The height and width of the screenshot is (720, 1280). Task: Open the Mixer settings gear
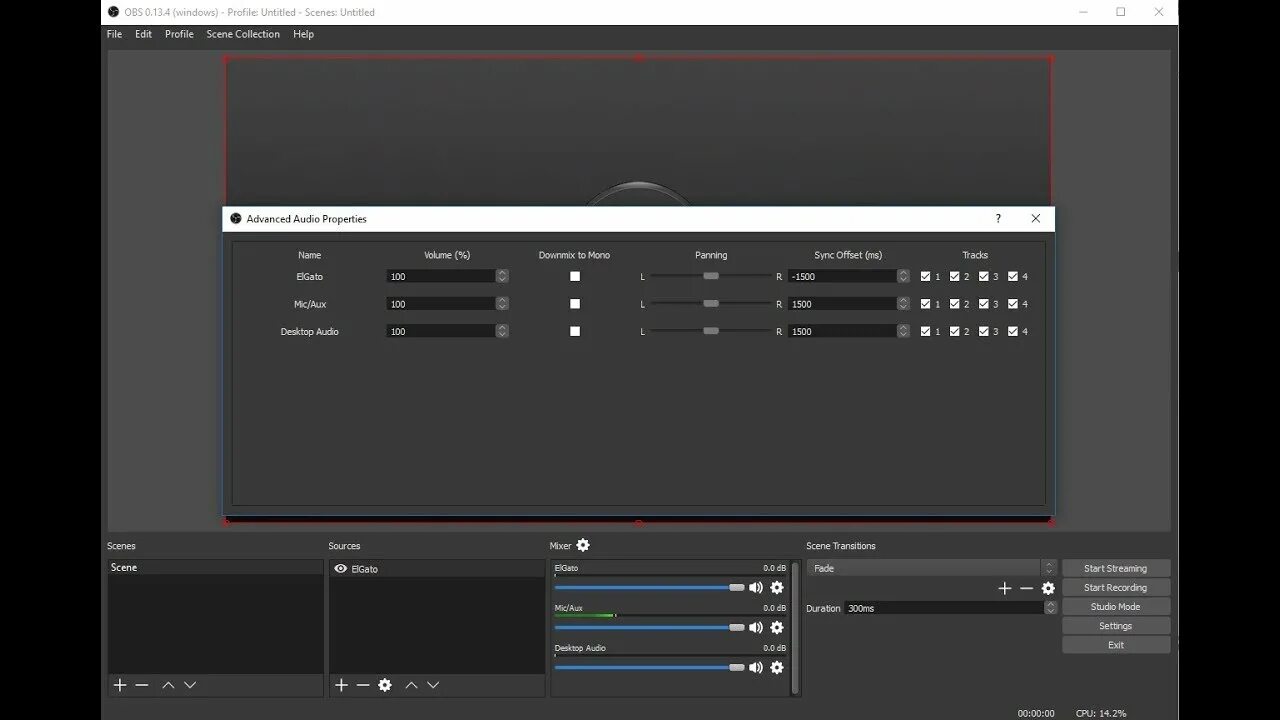click(x=583, y=545)
